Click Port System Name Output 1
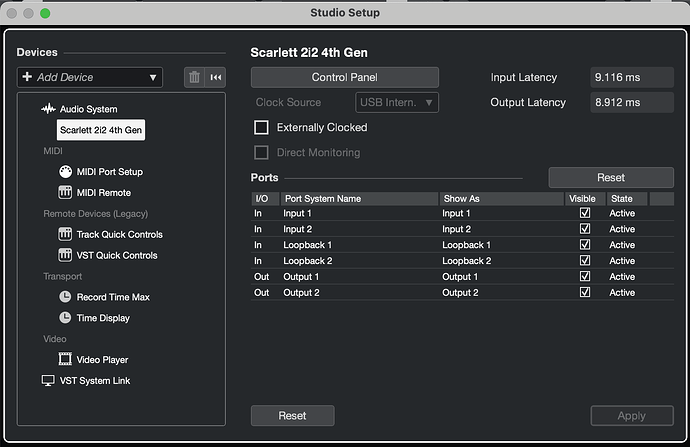 pyautogui.click(x=301, y=276)
